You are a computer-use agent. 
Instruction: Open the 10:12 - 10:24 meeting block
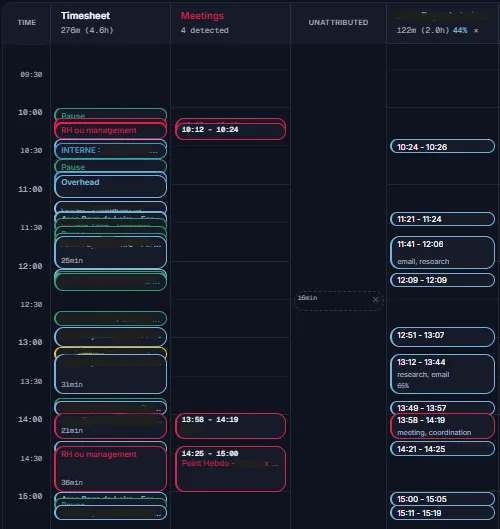click(230, 131)
